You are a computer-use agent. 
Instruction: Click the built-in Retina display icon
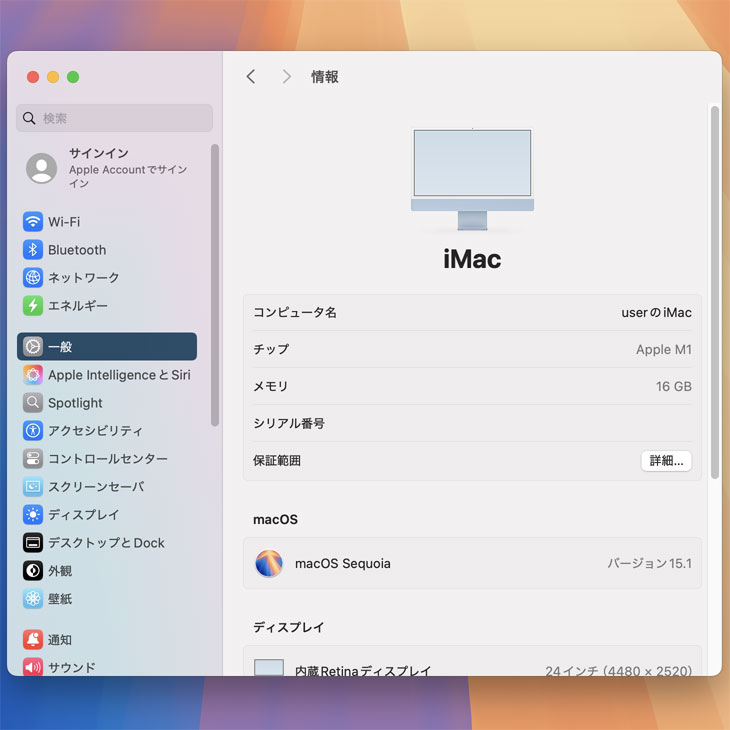(269, 667)
